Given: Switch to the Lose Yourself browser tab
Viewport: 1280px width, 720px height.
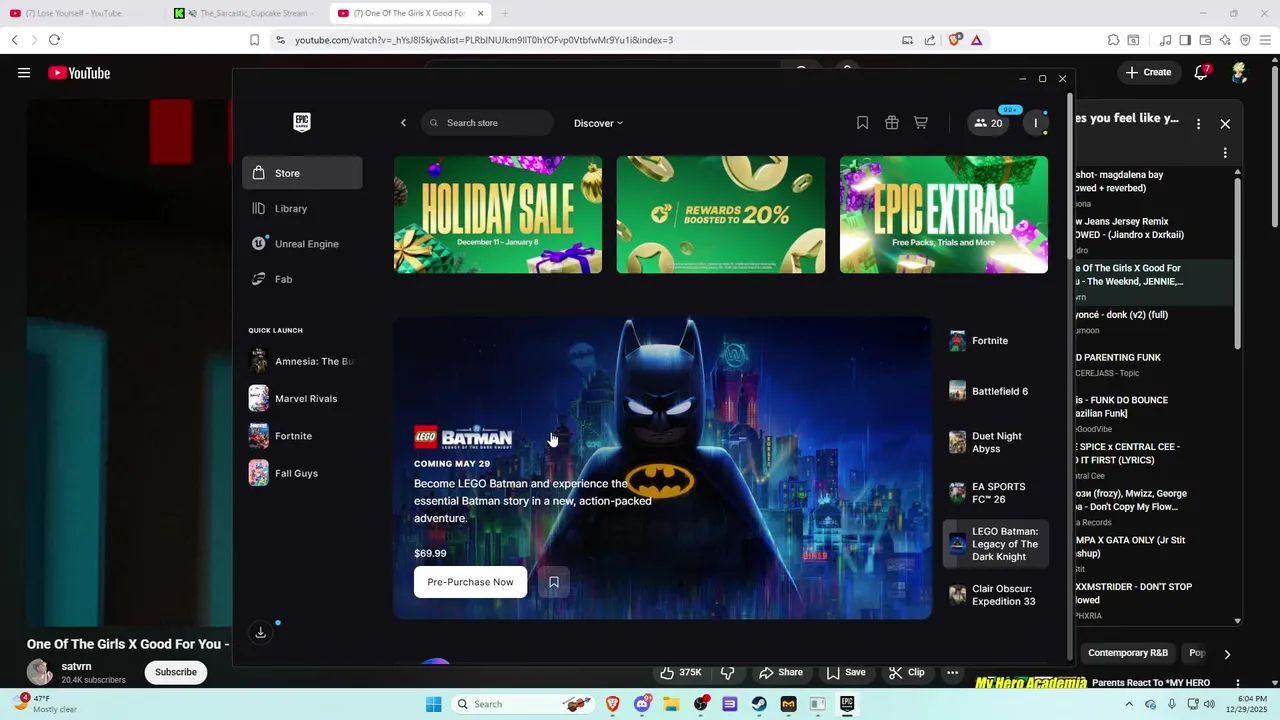Looking at the screenshot, I should (80, 13).
